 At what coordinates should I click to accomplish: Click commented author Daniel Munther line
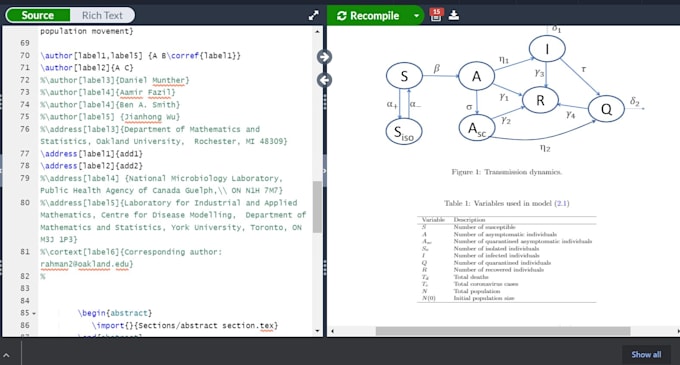click(x=115, y=80)
